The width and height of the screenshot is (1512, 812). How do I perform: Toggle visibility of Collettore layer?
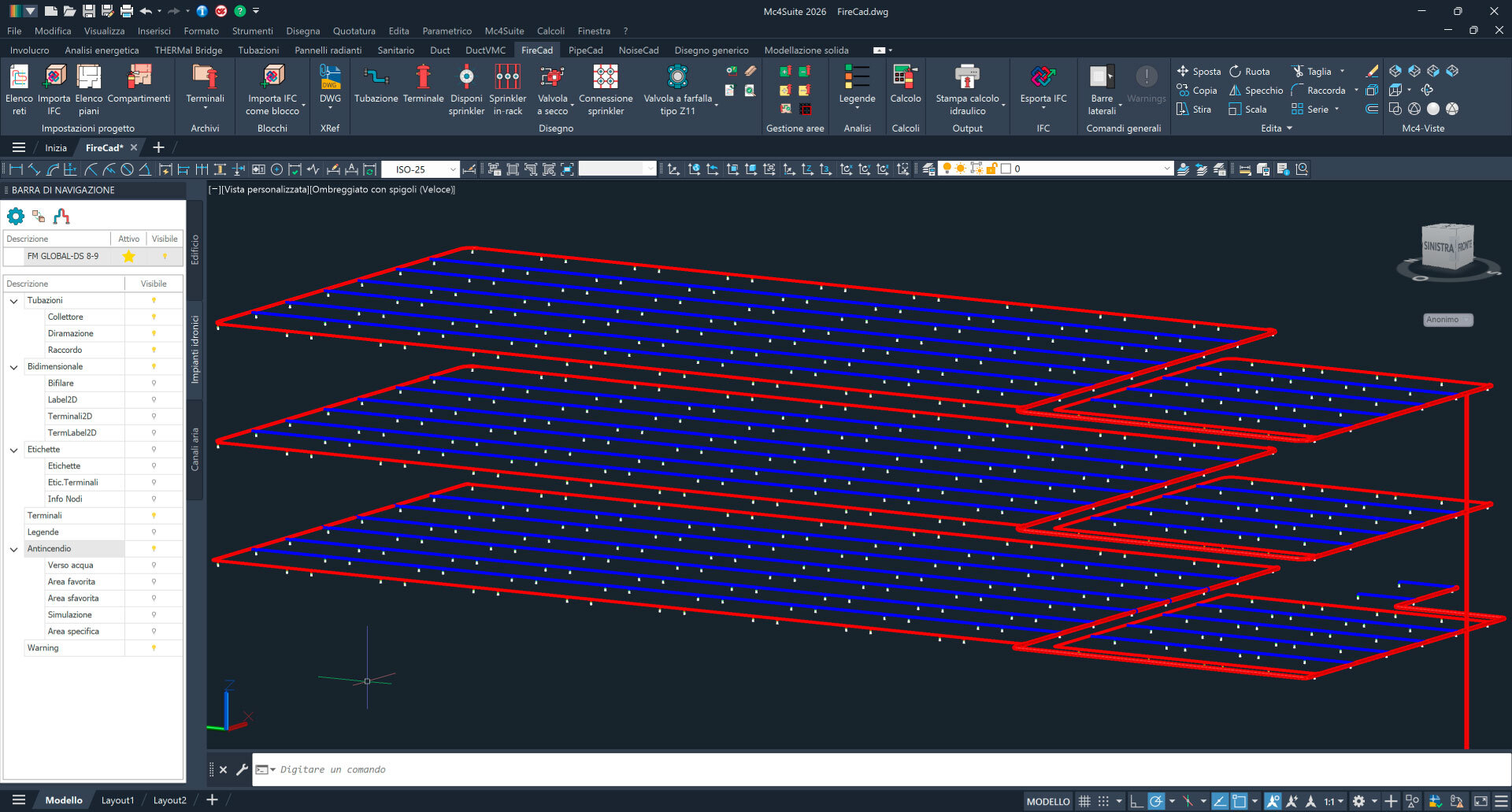click(x=154, y=317)
